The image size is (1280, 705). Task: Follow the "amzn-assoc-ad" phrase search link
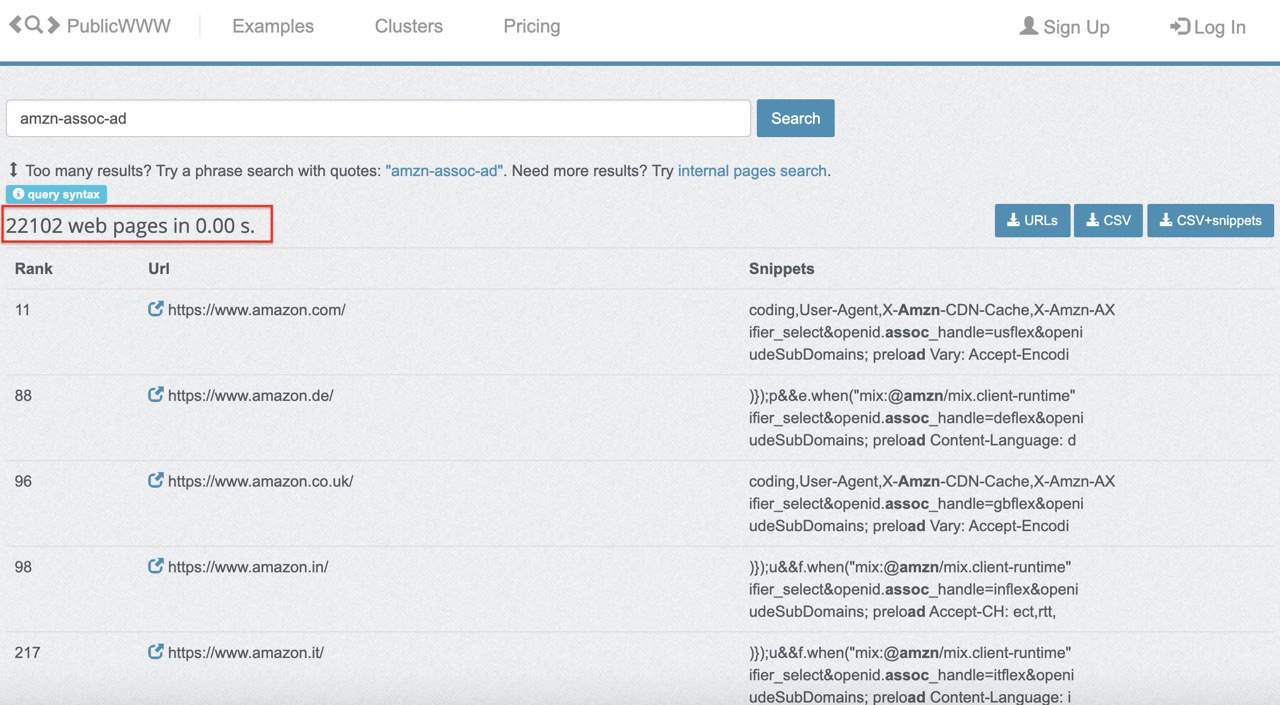[x=444, y=171]
